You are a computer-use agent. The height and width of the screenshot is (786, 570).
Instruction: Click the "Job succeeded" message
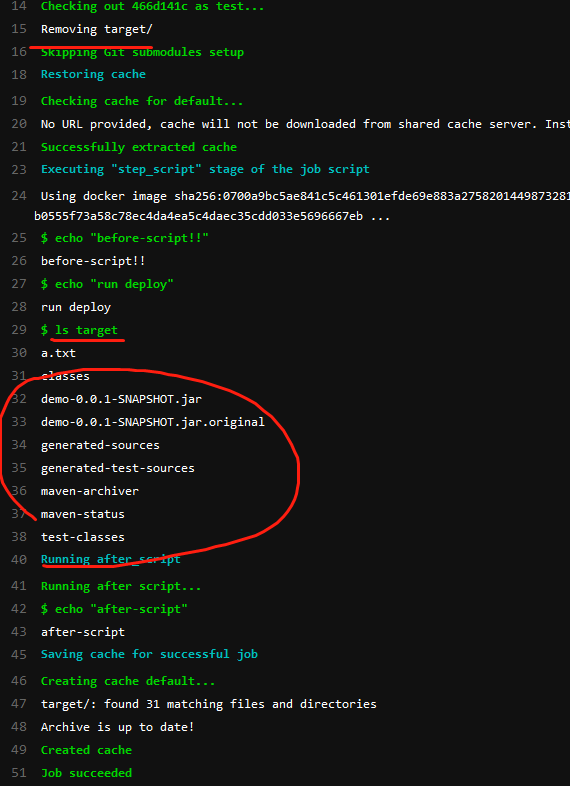coord(86,773)
